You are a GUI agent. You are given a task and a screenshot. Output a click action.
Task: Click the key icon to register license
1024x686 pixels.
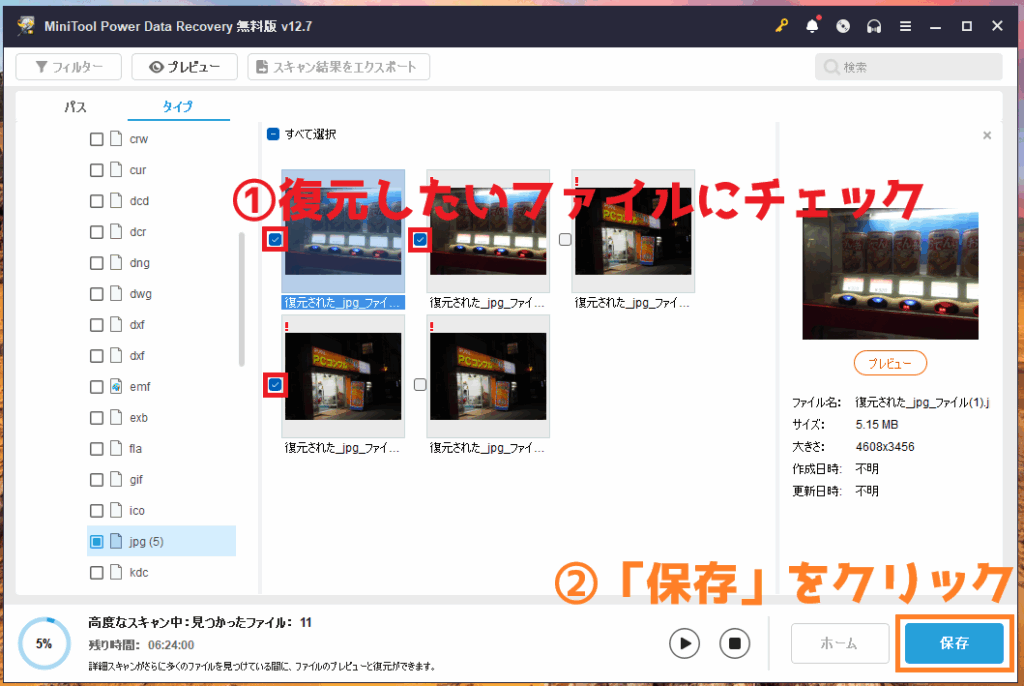coord(781,26)
